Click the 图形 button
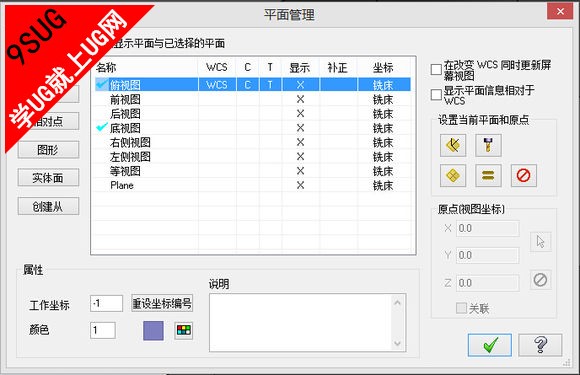 (48, 150)
